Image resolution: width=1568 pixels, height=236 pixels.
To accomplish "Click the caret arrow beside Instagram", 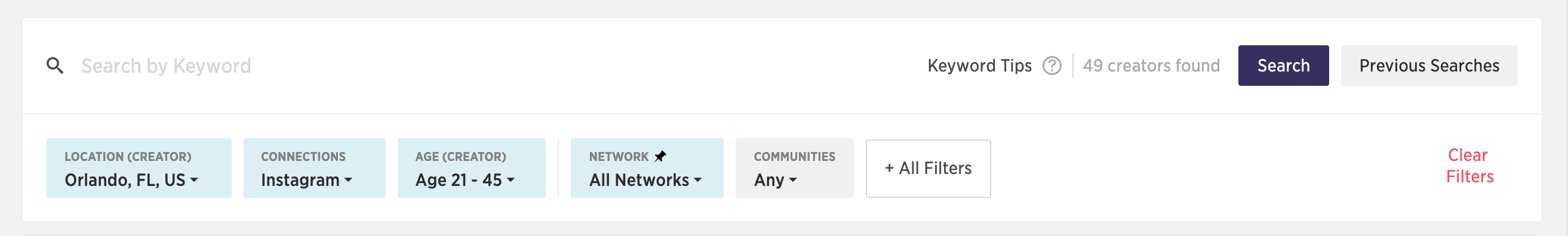I will 348,180.
